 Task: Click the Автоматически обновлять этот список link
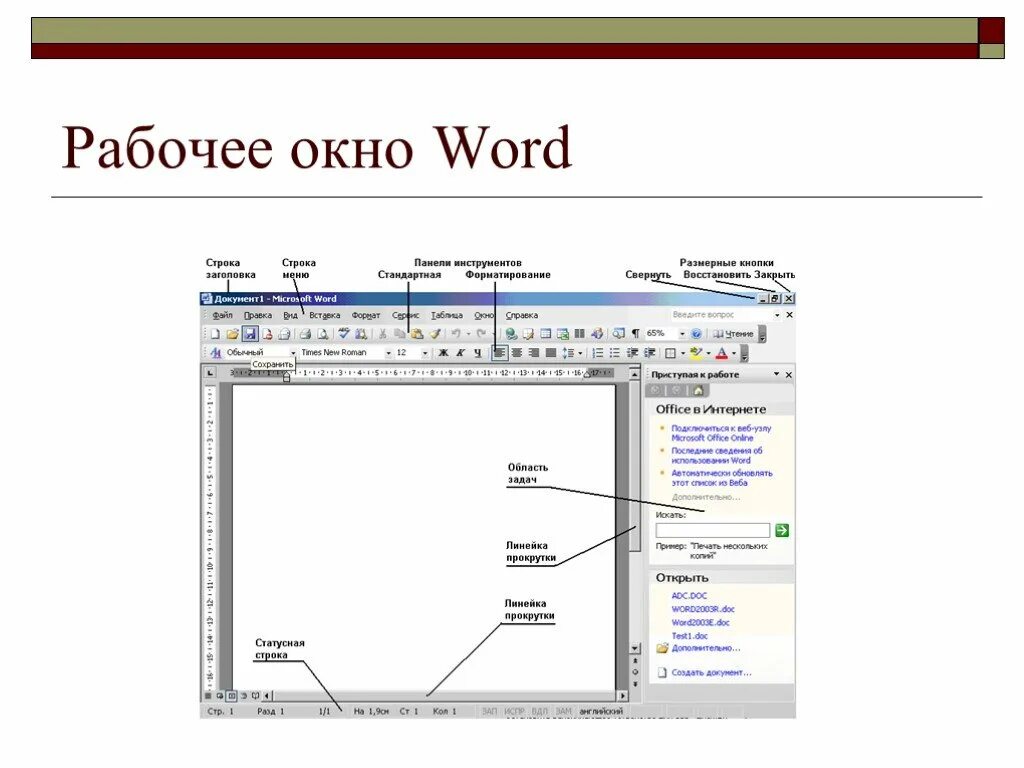[x=722, y=477]
